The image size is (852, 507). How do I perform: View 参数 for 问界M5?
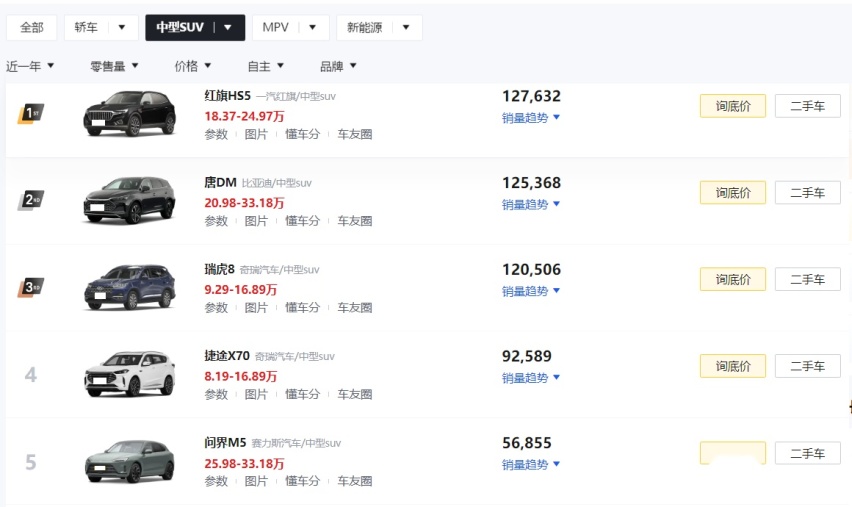216,481
